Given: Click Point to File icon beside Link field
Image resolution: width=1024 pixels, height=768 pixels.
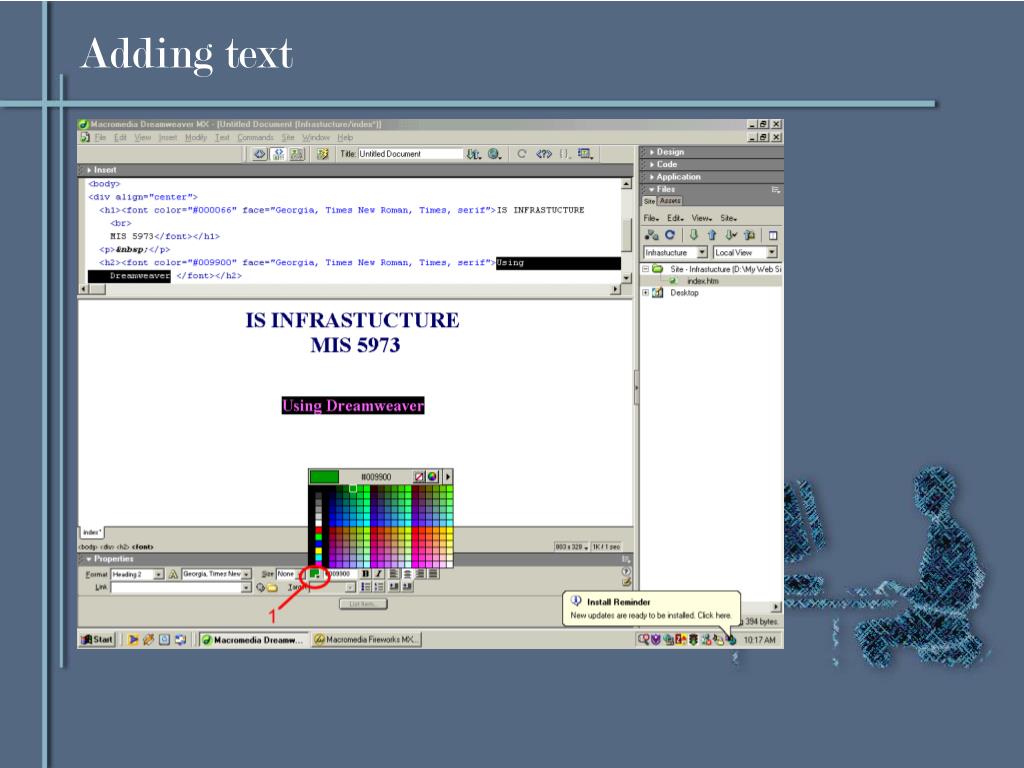Looking at the screenshot, I should (260, 587).
